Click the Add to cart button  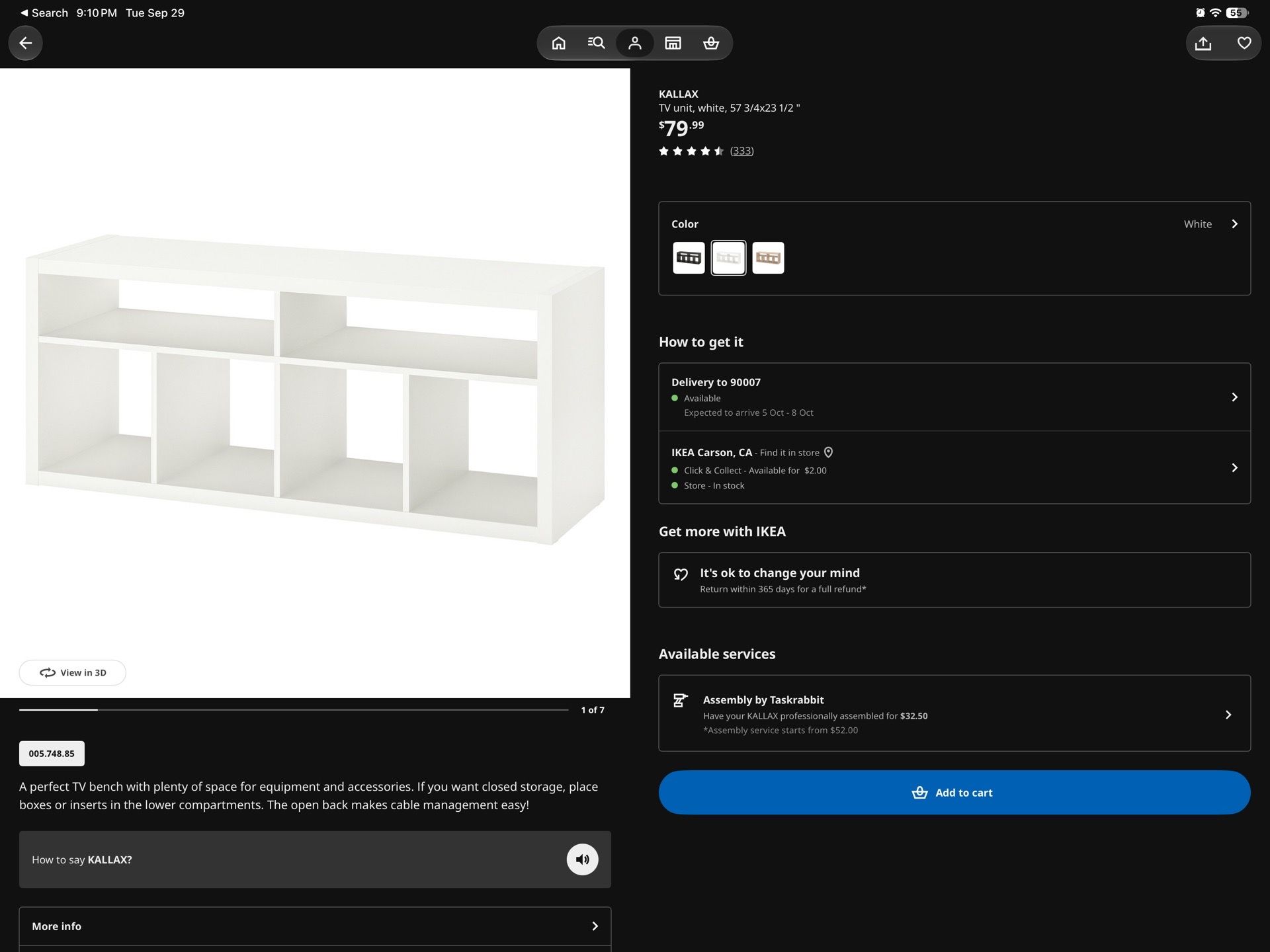tap(954, 792)
